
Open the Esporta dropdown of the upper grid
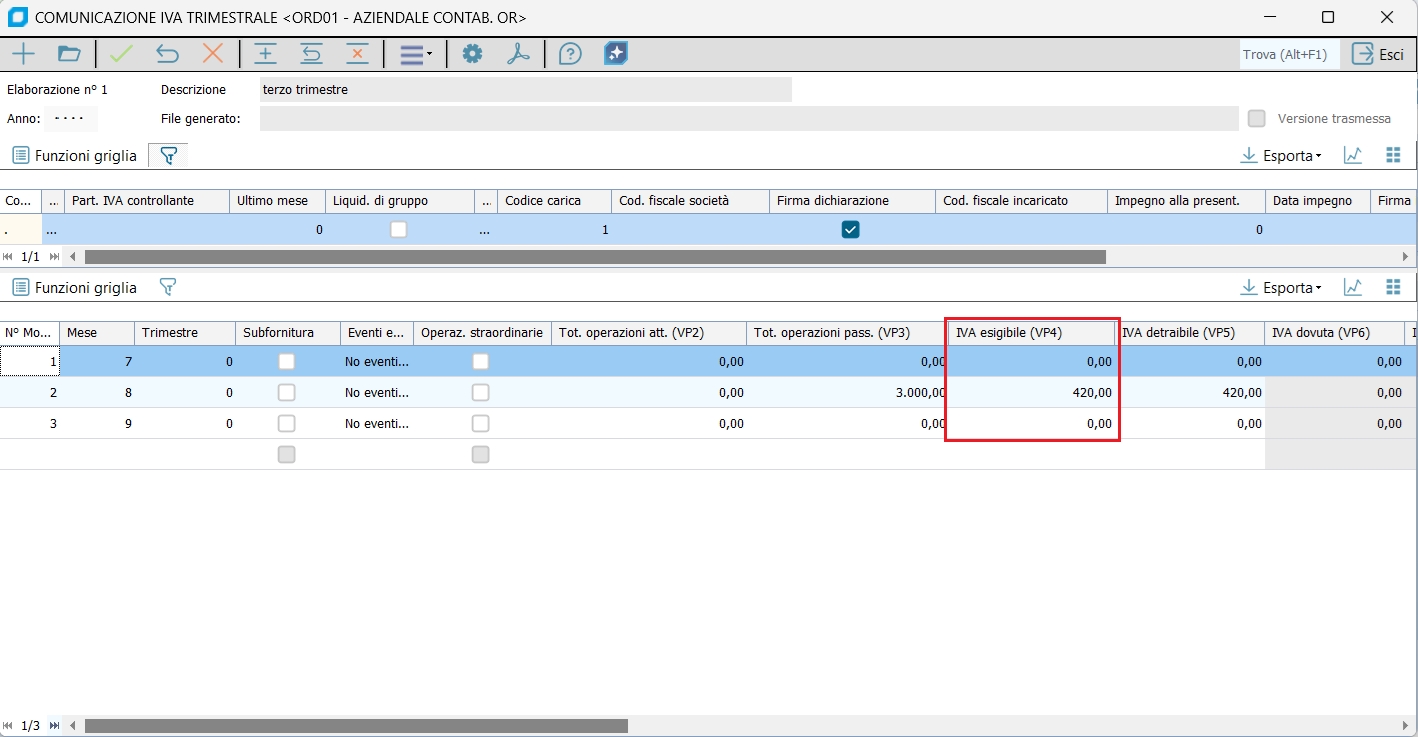pyautogui.click(x=1281, y=156)
